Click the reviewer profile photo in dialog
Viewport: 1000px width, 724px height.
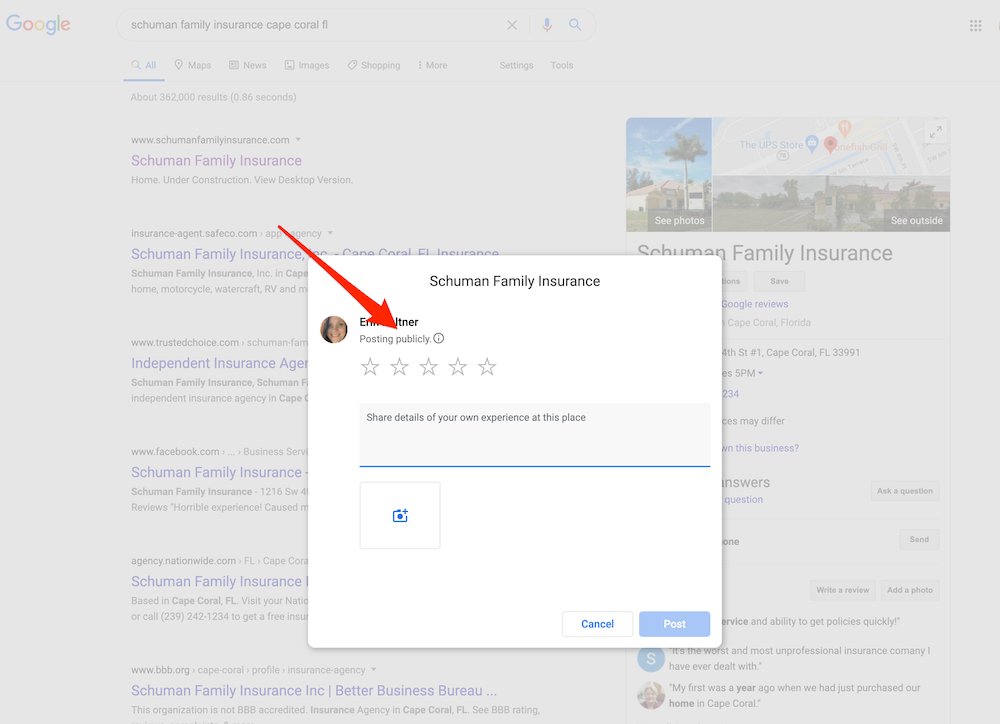[334, 329]
